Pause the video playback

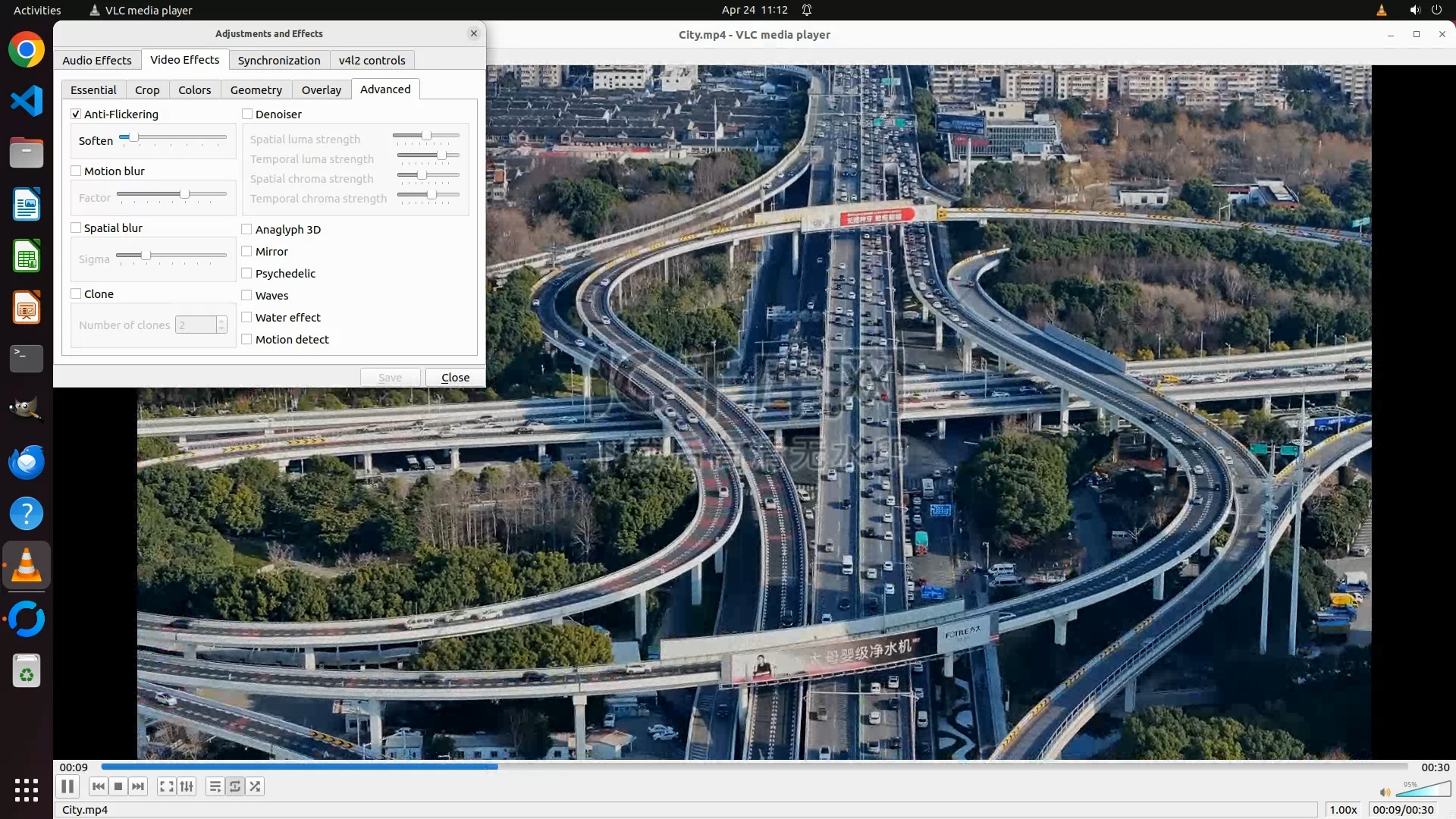pyautogui.click(x=67, y=786)
